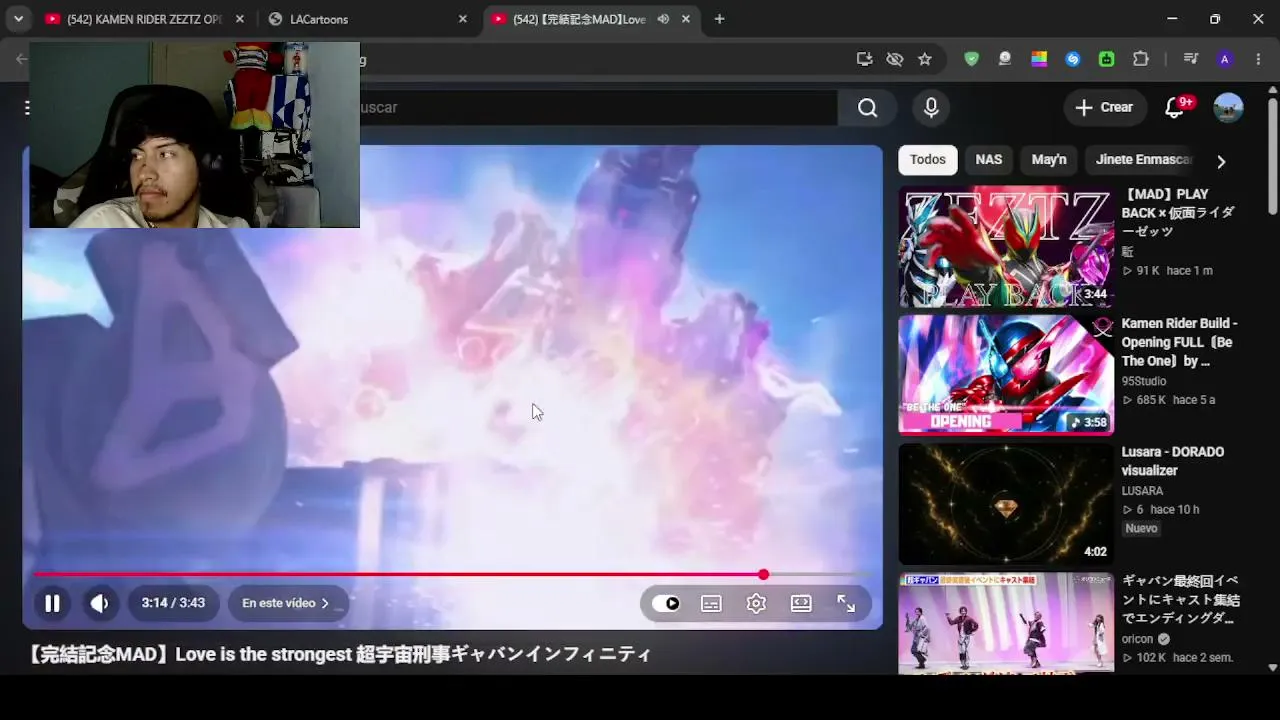Open the notifications bell showing 9+
The width and height of the screenshot is (1280, 720).
click(1176, 108)
